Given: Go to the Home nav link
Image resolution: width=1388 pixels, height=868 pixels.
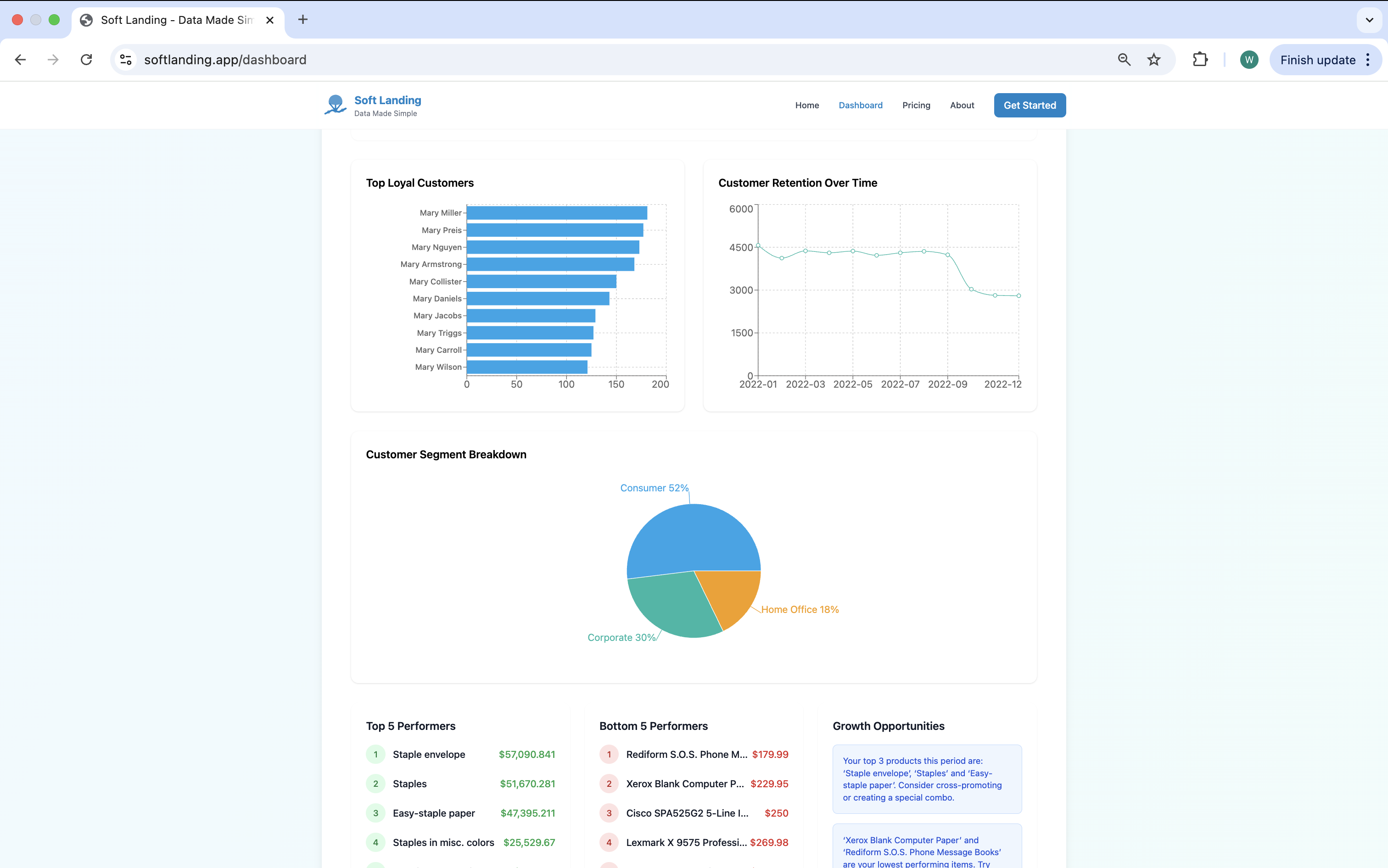Looking at the screenshot, I should [x=807, y=105].
